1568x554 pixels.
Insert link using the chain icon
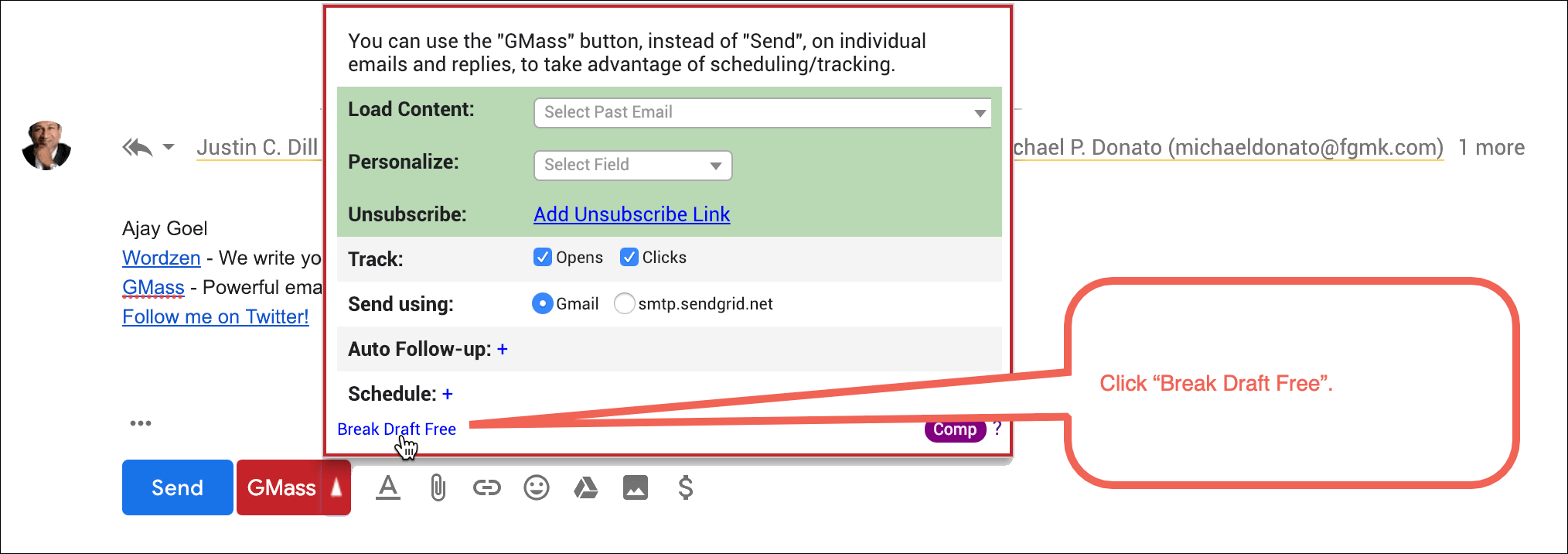tap(487, 487)
